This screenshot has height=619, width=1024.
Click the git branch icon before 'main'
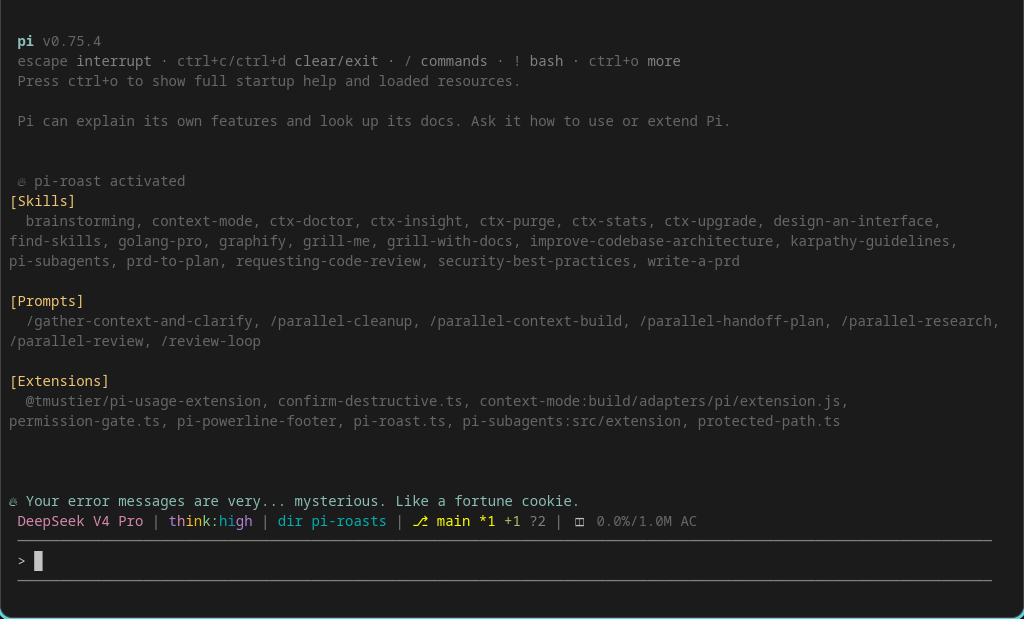point(420,522)
